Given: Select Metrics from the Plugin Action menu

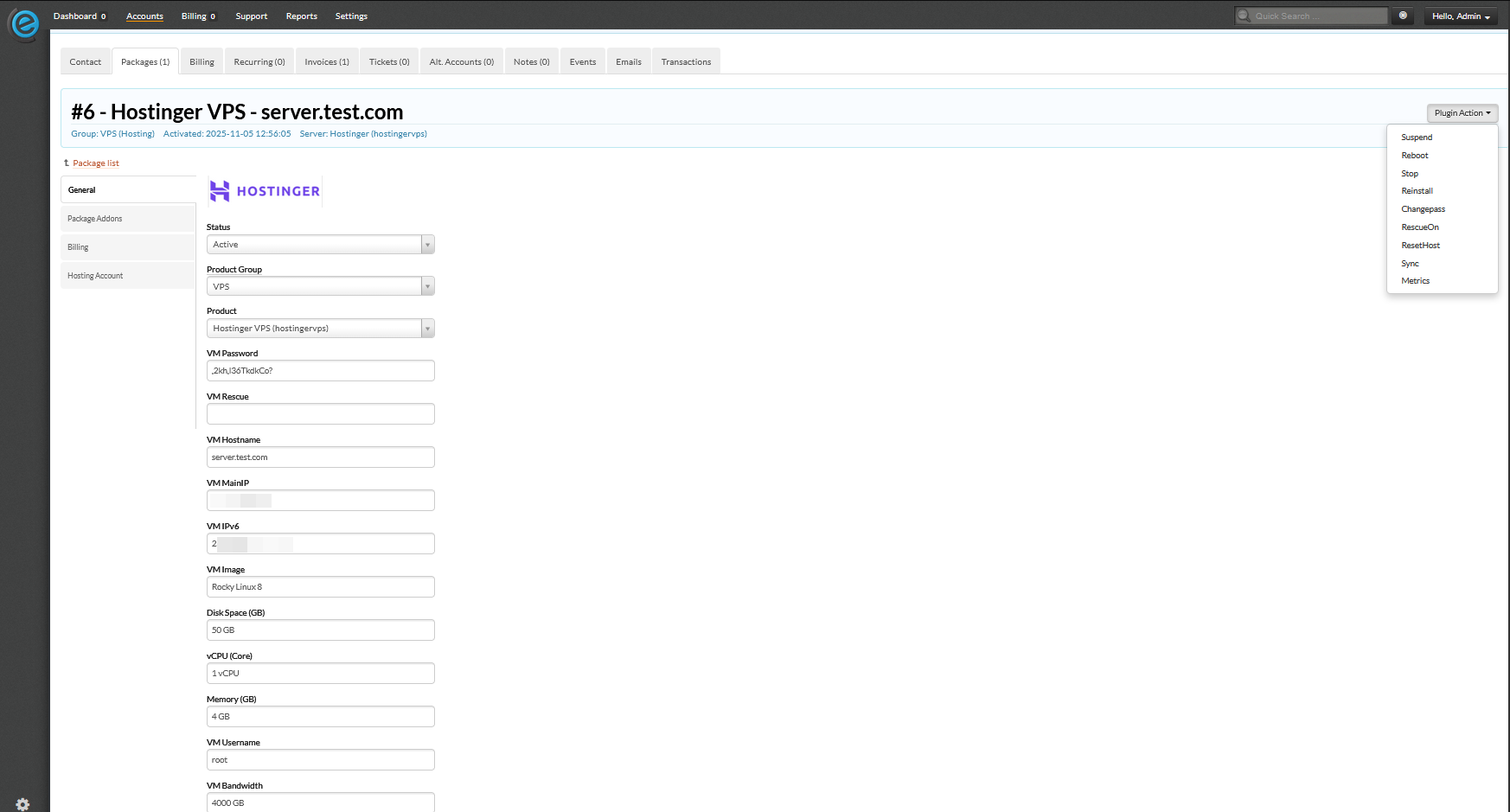Looking at the screenshot, I should pyautogui.click(x=1416, y=280).
